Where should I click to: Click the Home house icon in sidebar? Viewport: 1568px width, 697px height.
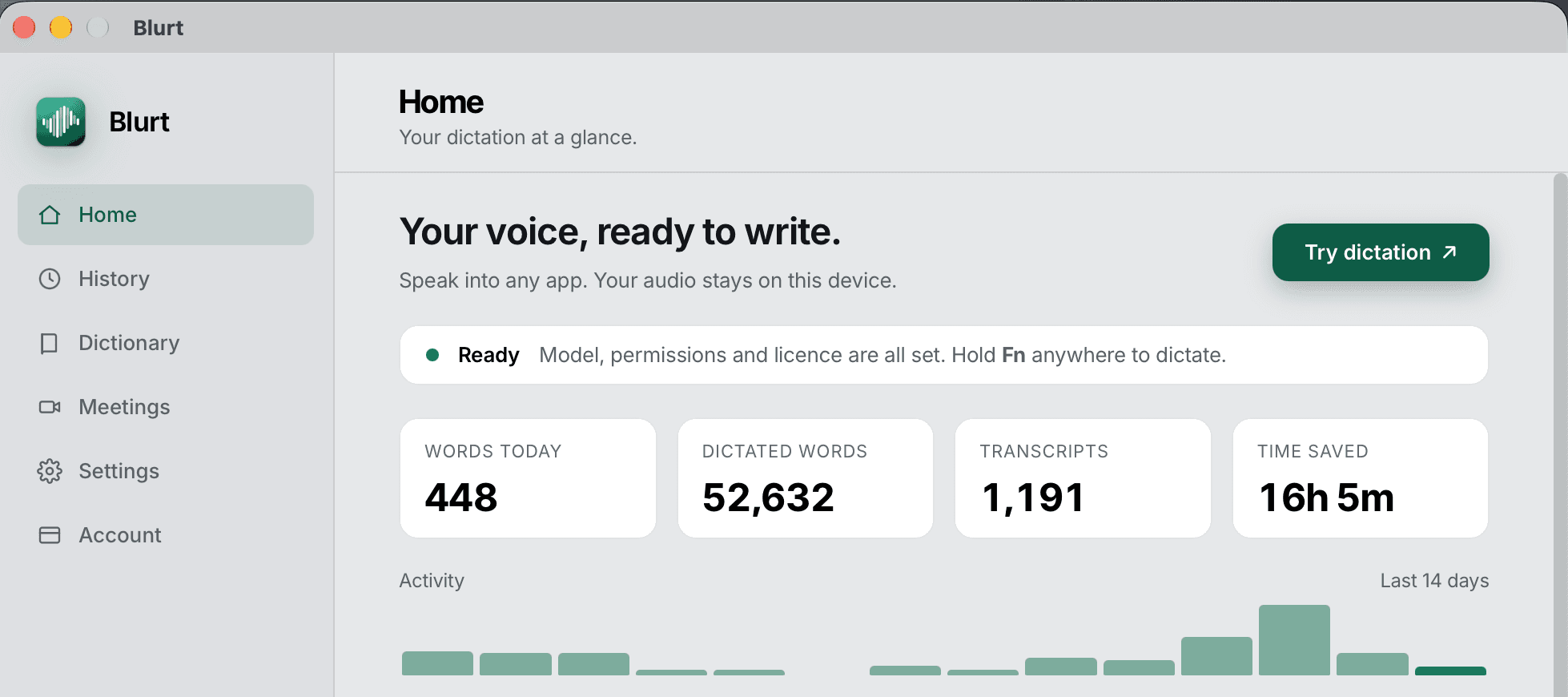(x=50, y=215)
